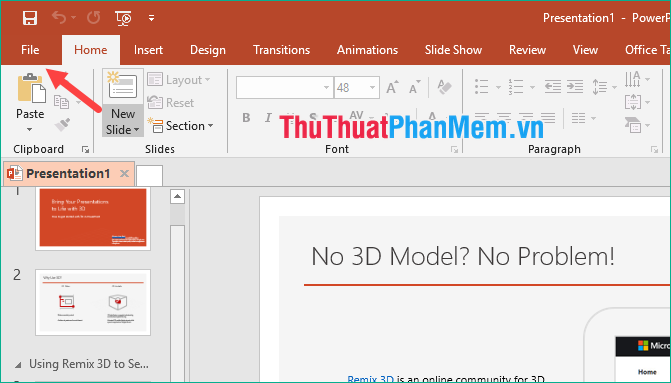This screenshot has height=383, width=671.
Task: Click the Copy icon in Clipboard group
Action: tap(62, 102)
